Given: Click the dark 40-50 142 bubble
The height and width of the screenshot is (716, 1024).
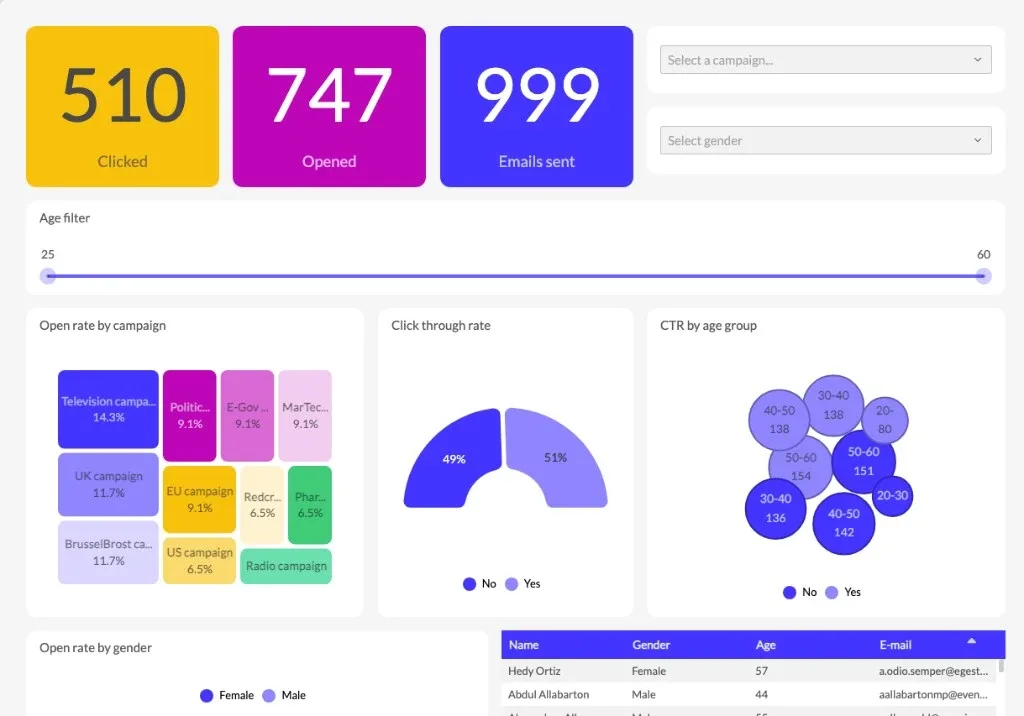Looking at the screenshot, I should pyautogui.click(x=844, y=523).
